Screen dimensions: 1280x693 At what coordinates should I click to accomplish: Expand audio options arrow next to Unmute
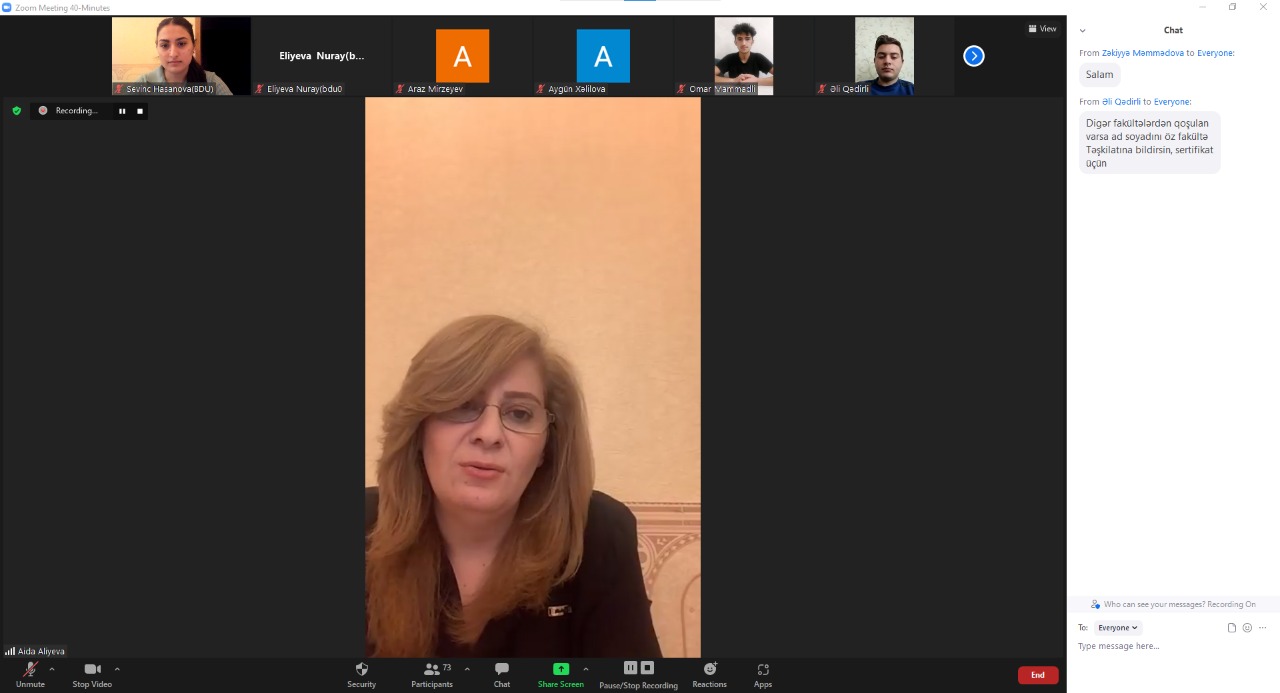pos(52,669)
